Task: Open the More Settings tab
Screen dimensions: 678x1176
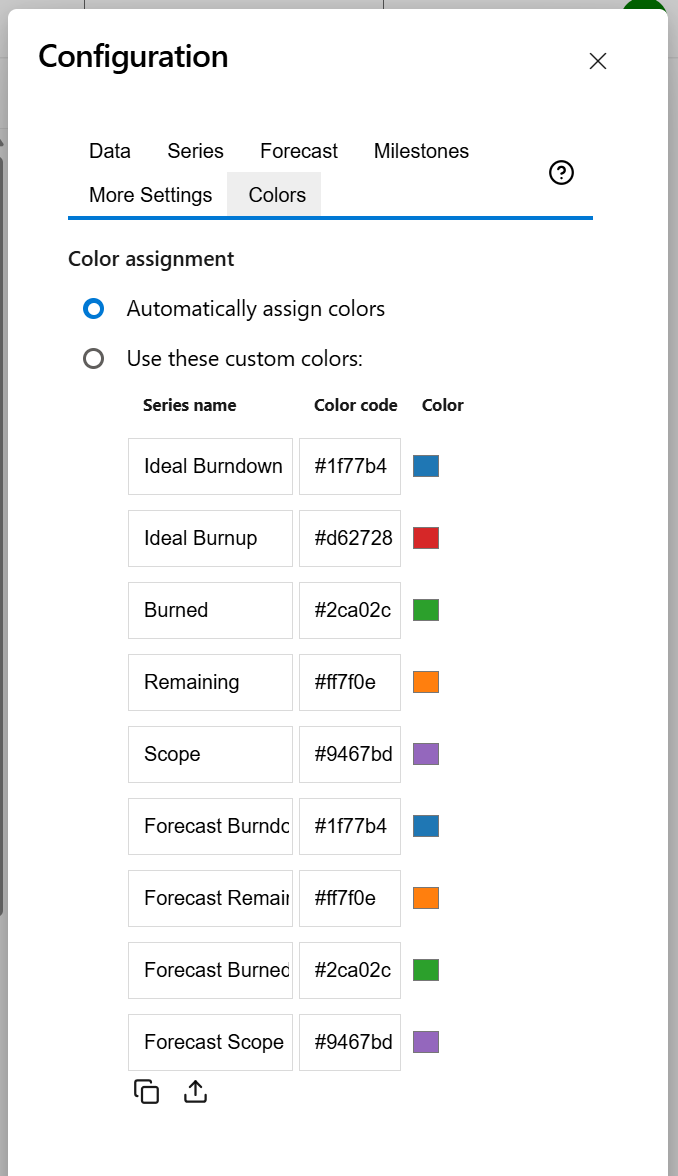Action: pyautogui.click(x=150, y=195)
